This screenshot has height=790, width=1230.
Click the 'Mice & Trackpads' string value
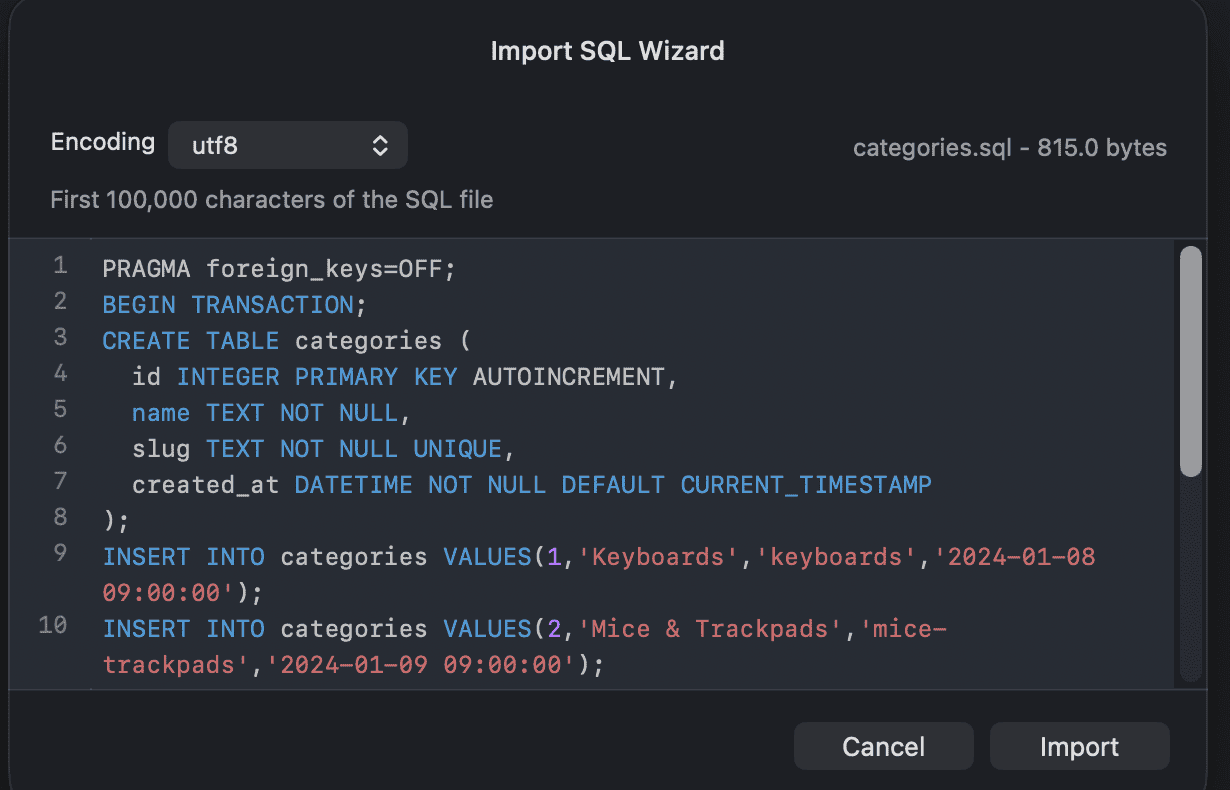pos(709,629)
